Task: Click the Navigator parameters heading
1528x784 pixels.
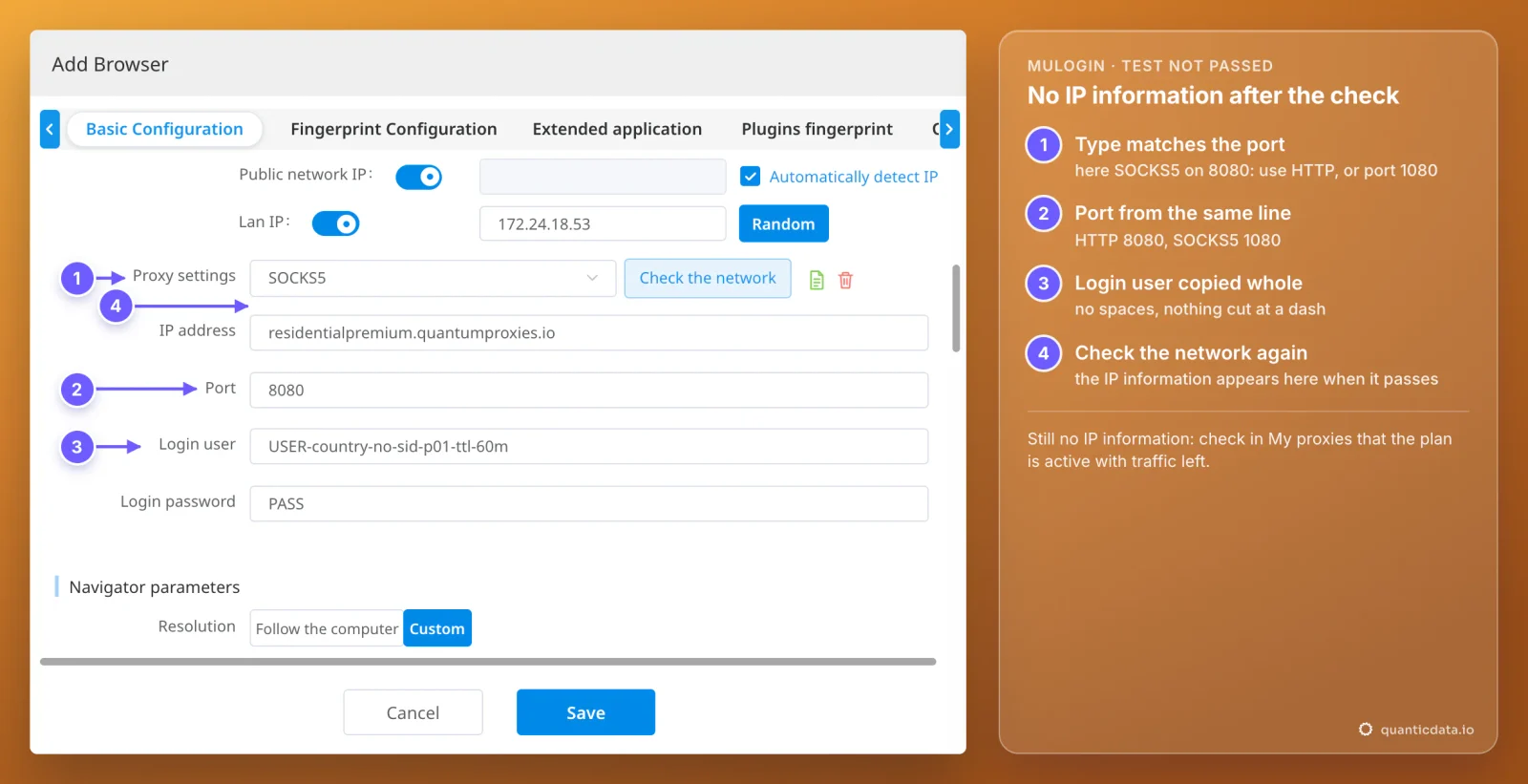Action: pos(155,587)
